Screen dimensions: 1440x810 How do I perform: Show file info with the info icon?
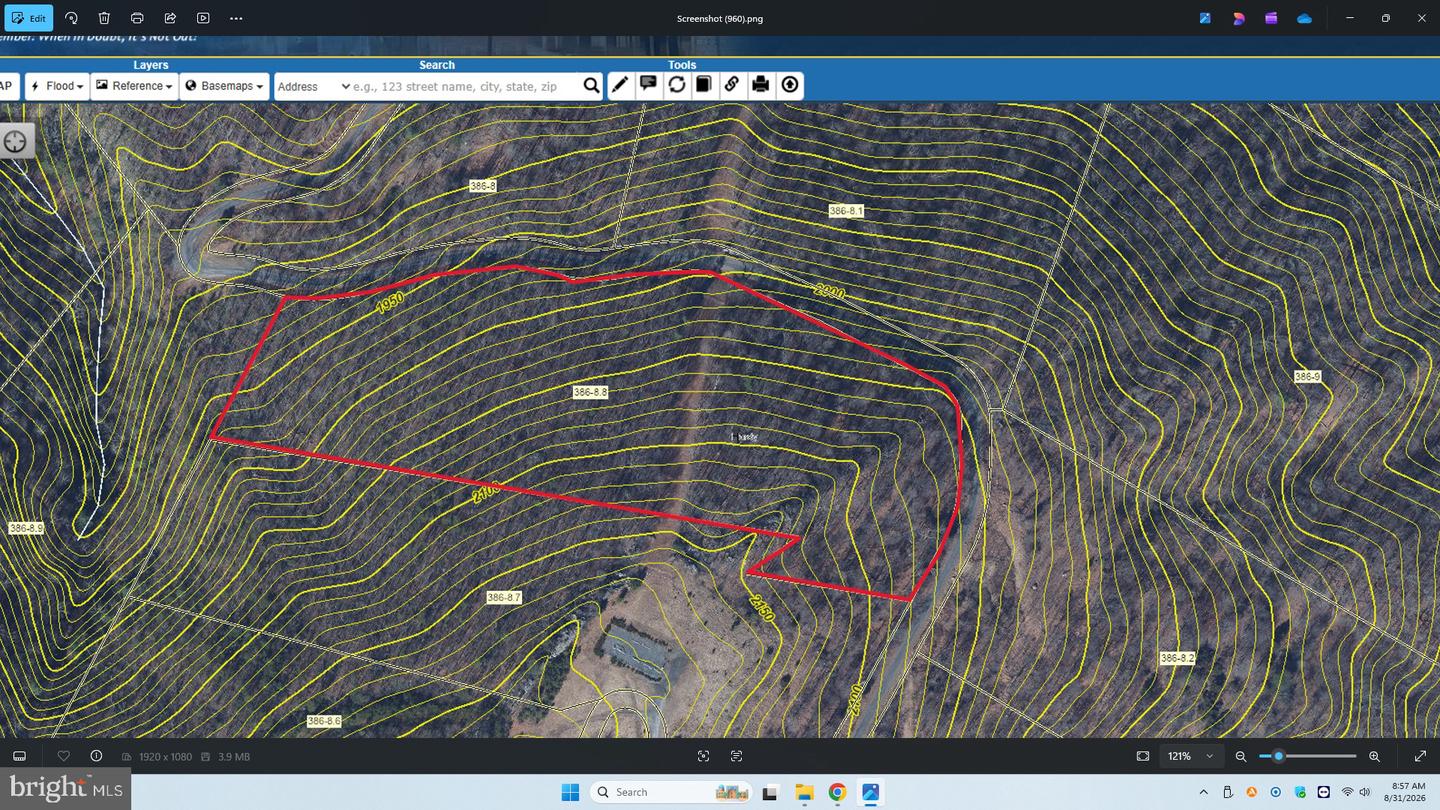[x=96, y=756]
